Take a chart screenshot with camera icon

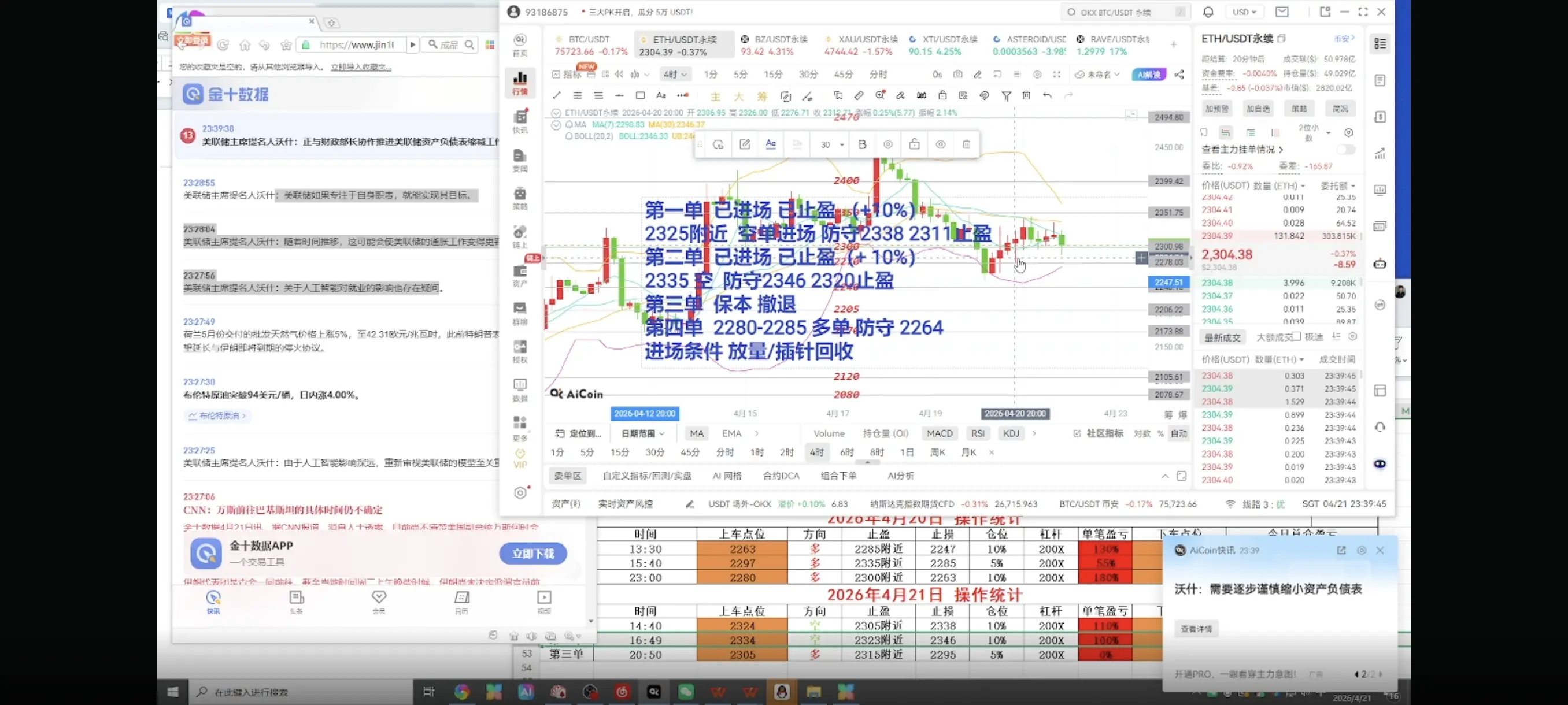pos(957,74)
